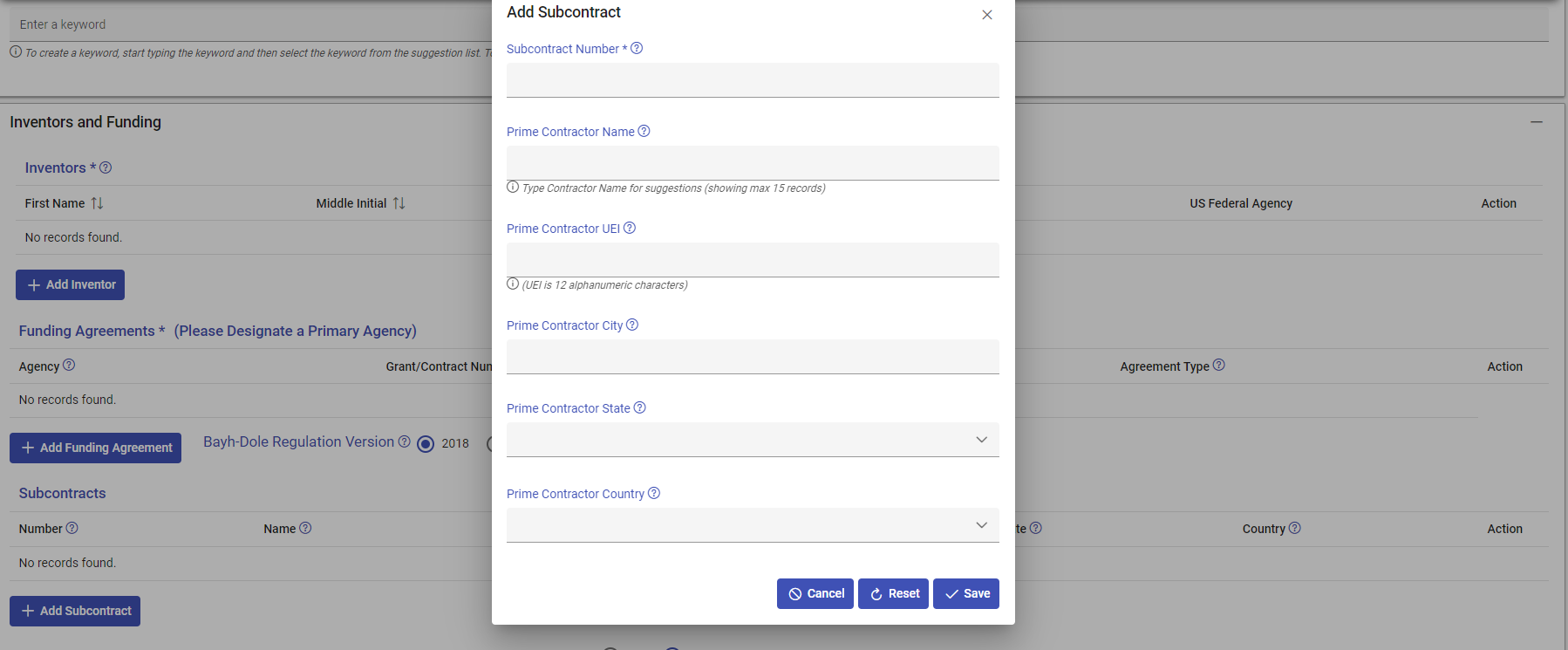Image resolution: width=1568 pixels, height=650 pixels.
Task: Click help icon beside Subcontract Number
Action: [637, 49]
